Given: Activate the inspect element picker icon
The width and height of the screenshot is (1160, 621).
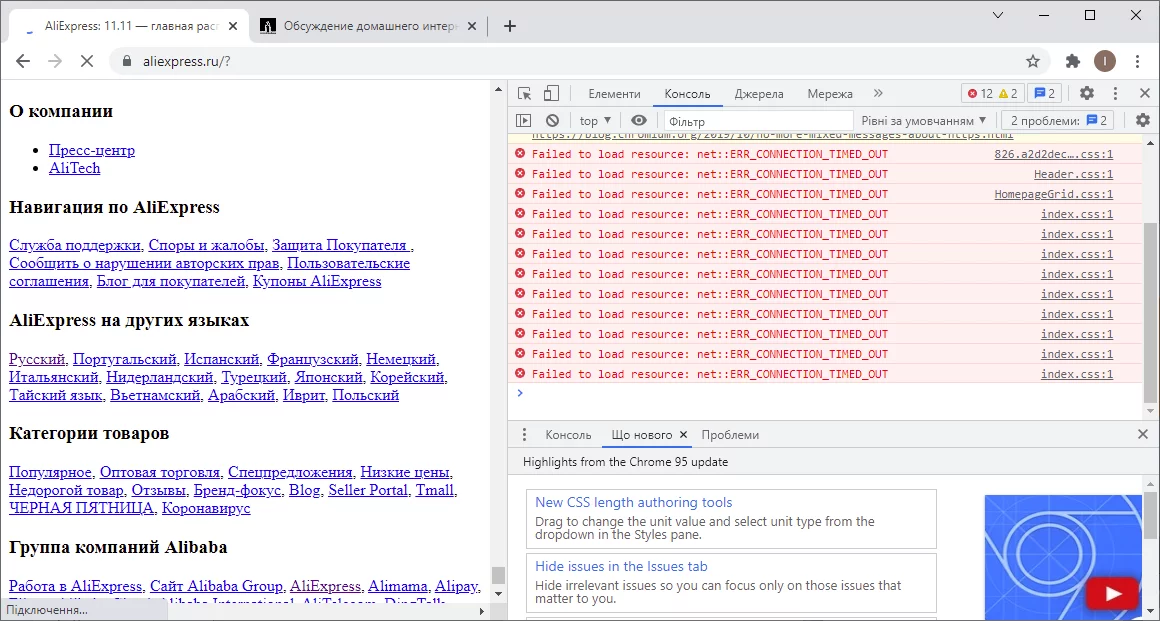Looking at the screenshot, I should (x=524, y=94).
